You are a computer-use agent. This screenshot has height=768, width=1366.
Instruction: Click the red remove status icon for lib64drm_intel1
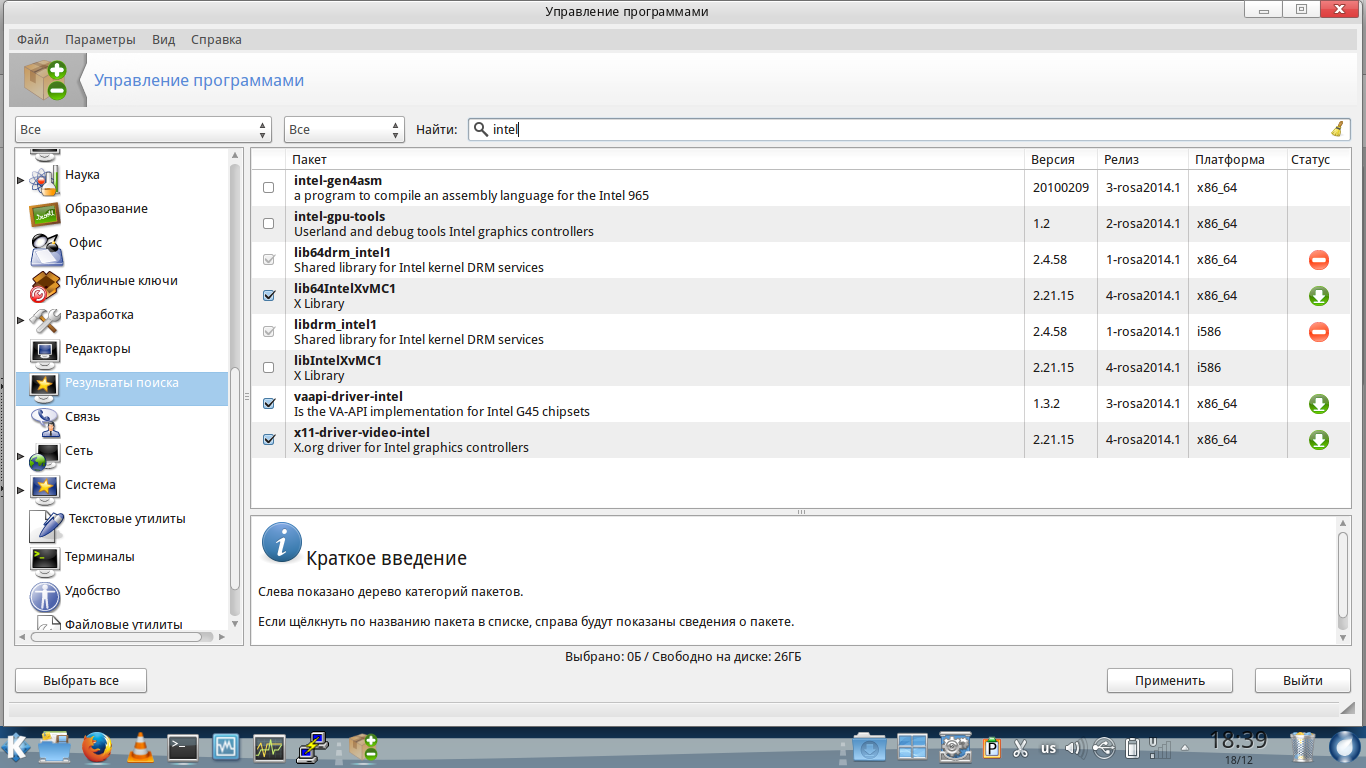point(1318,260)
